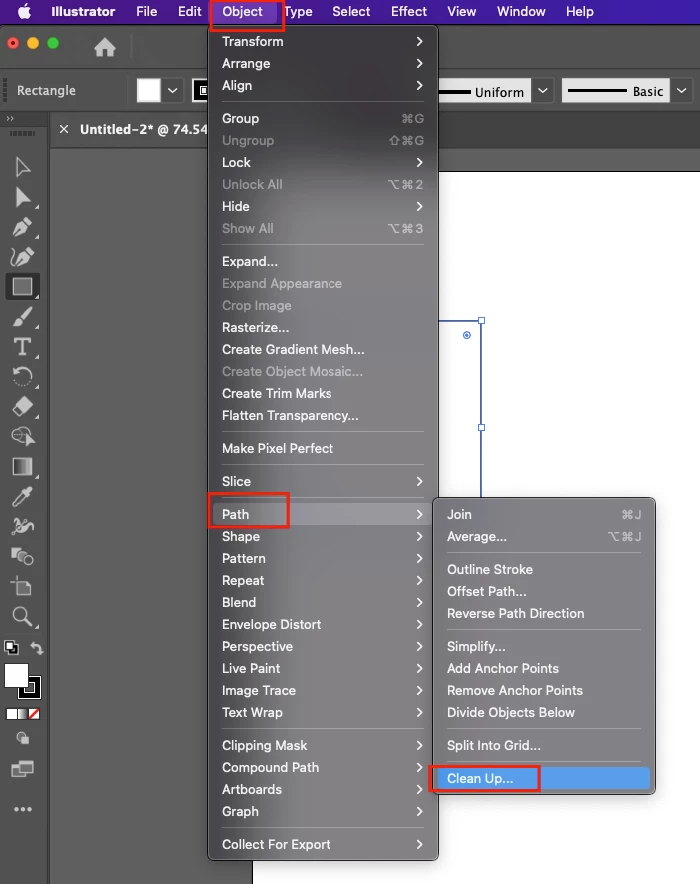Change the screen mode icon
Screen dimensions: 700x884
tap(23, 768)
